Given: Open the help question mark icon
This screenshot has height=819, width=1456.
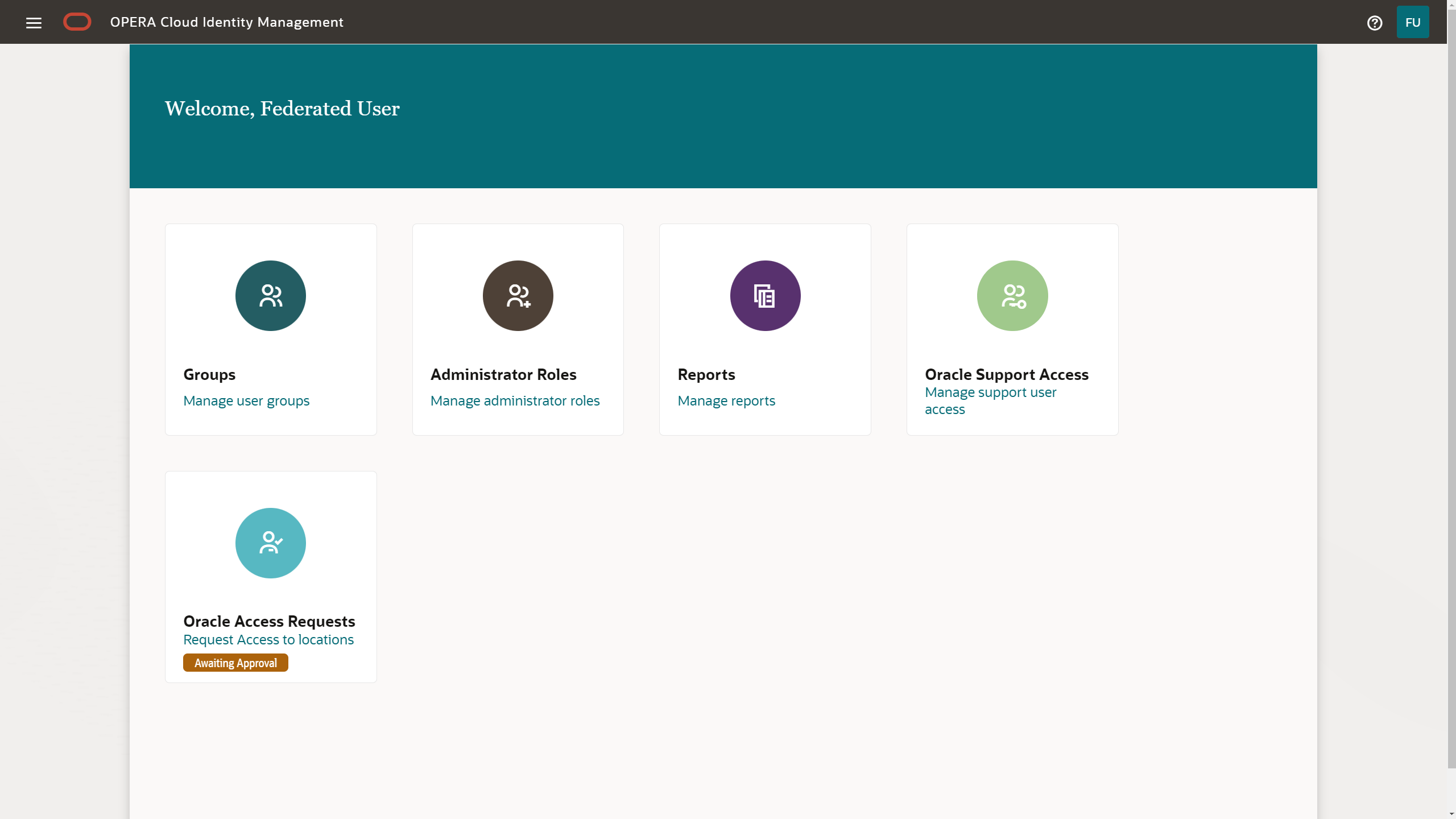Looking at the screenshot, I should (1375, 23).
